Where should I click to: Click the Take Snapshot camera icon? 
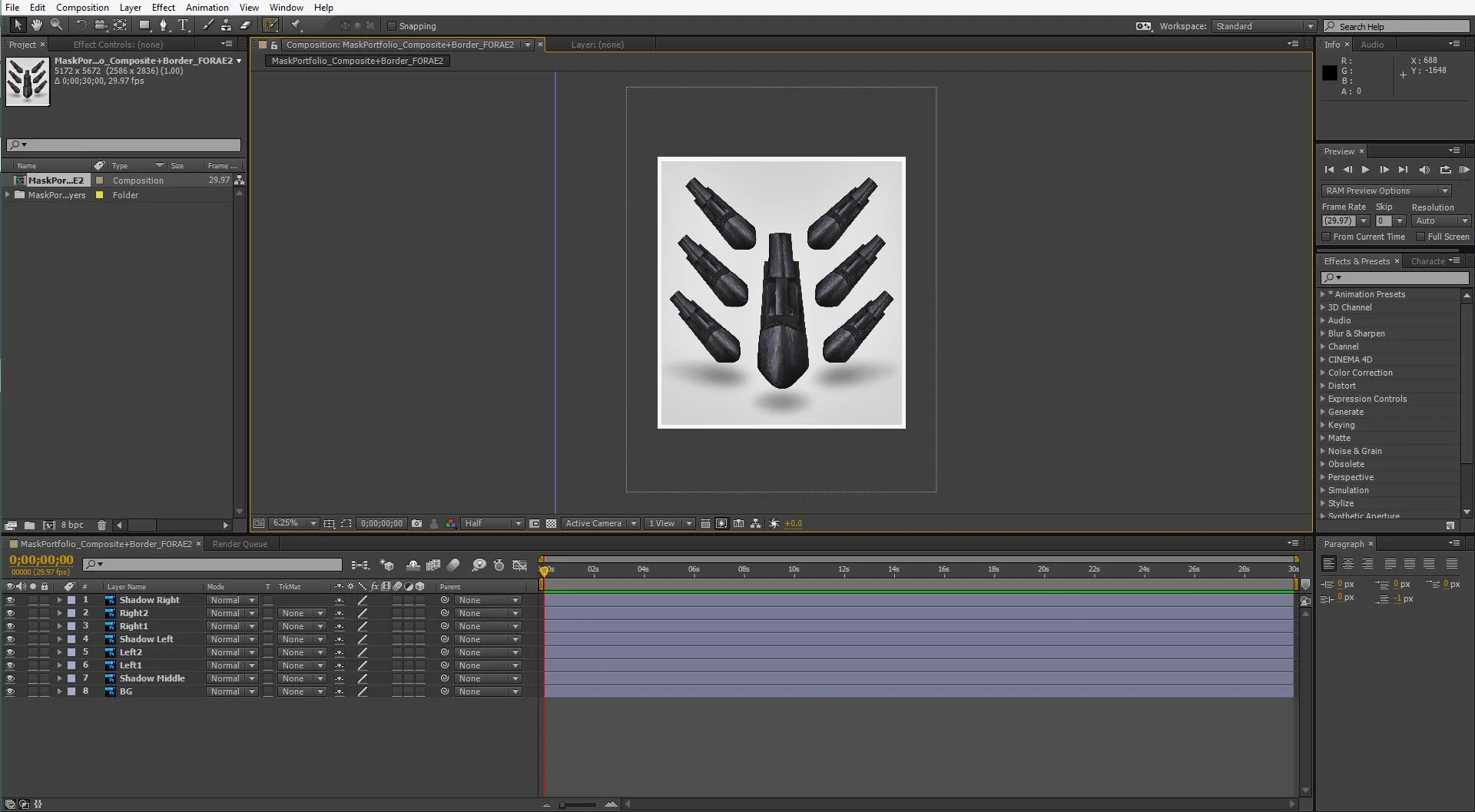[x=416, y=523]
